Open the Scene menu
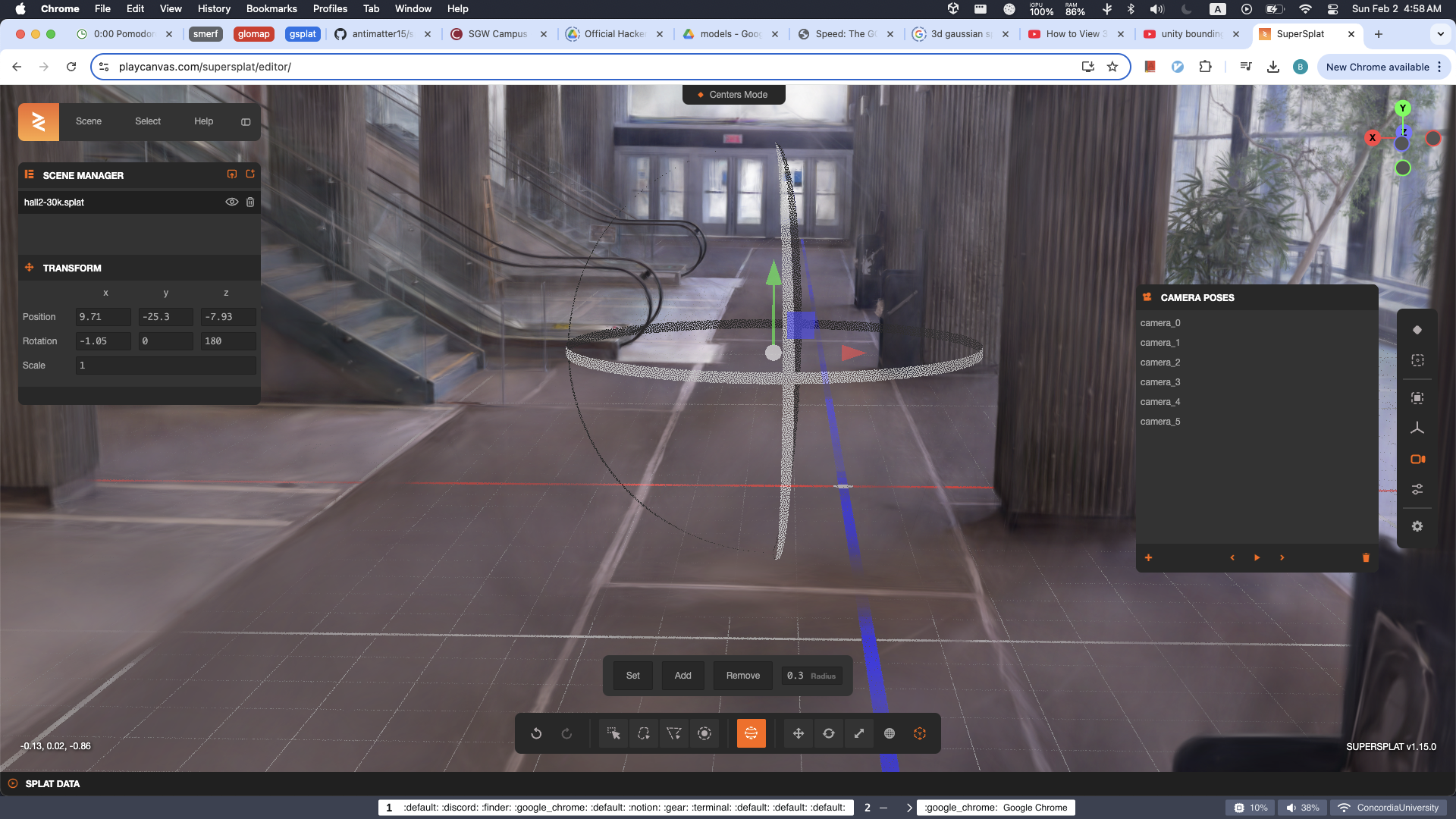1456x819 pixels. coord(88,121)
